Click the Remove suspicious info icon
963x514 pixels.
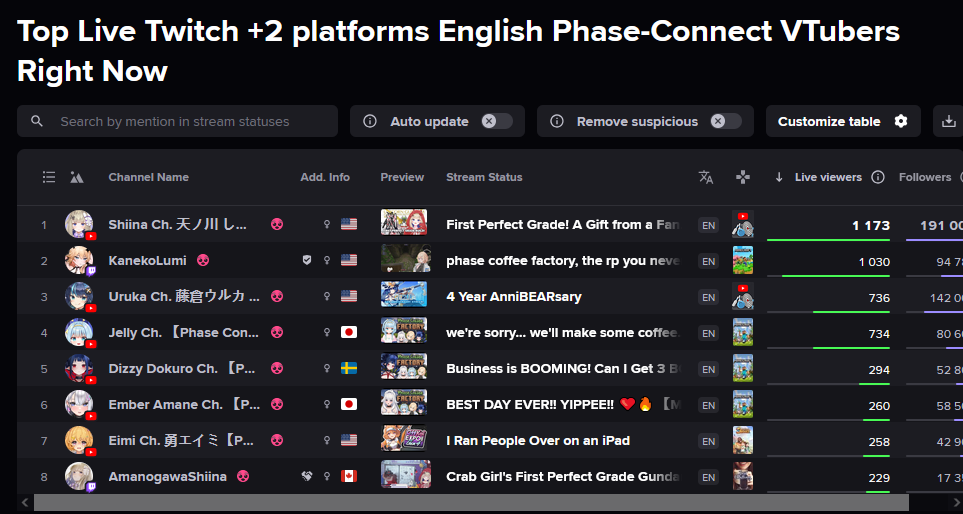(557, 121)
